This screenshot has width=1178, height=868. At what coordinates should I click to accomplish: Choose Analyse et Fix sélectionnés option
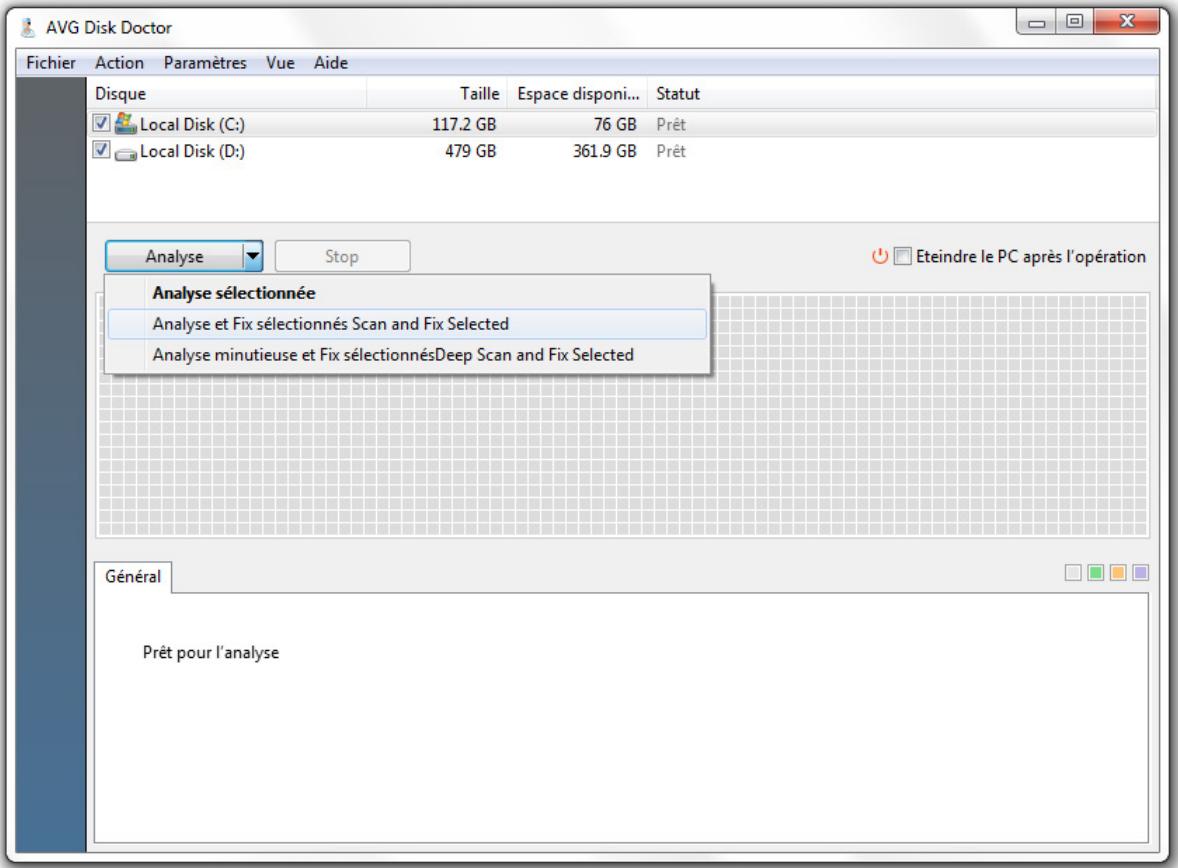406,324
